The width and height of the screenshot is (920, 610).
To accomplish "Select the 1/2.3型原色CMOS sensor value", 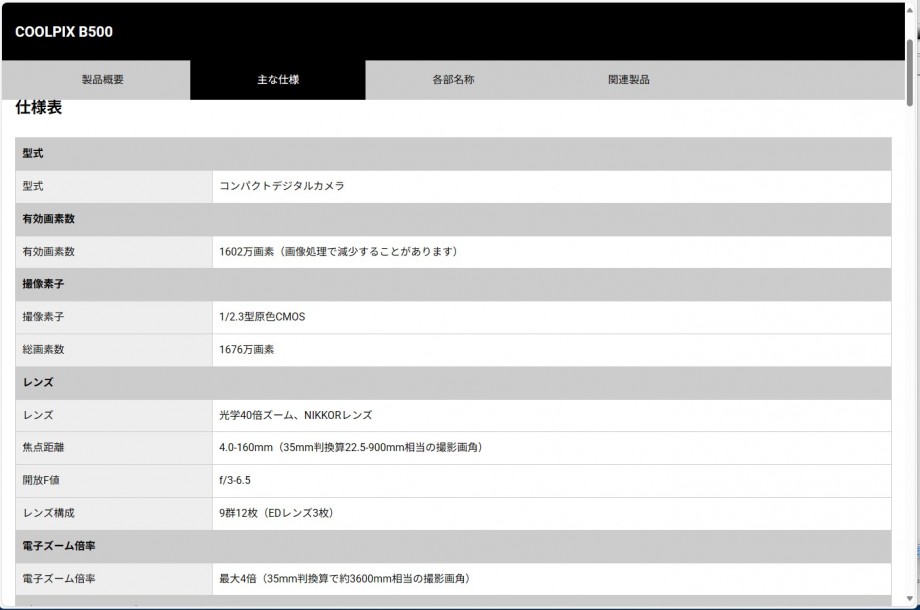I will point(262,317).
